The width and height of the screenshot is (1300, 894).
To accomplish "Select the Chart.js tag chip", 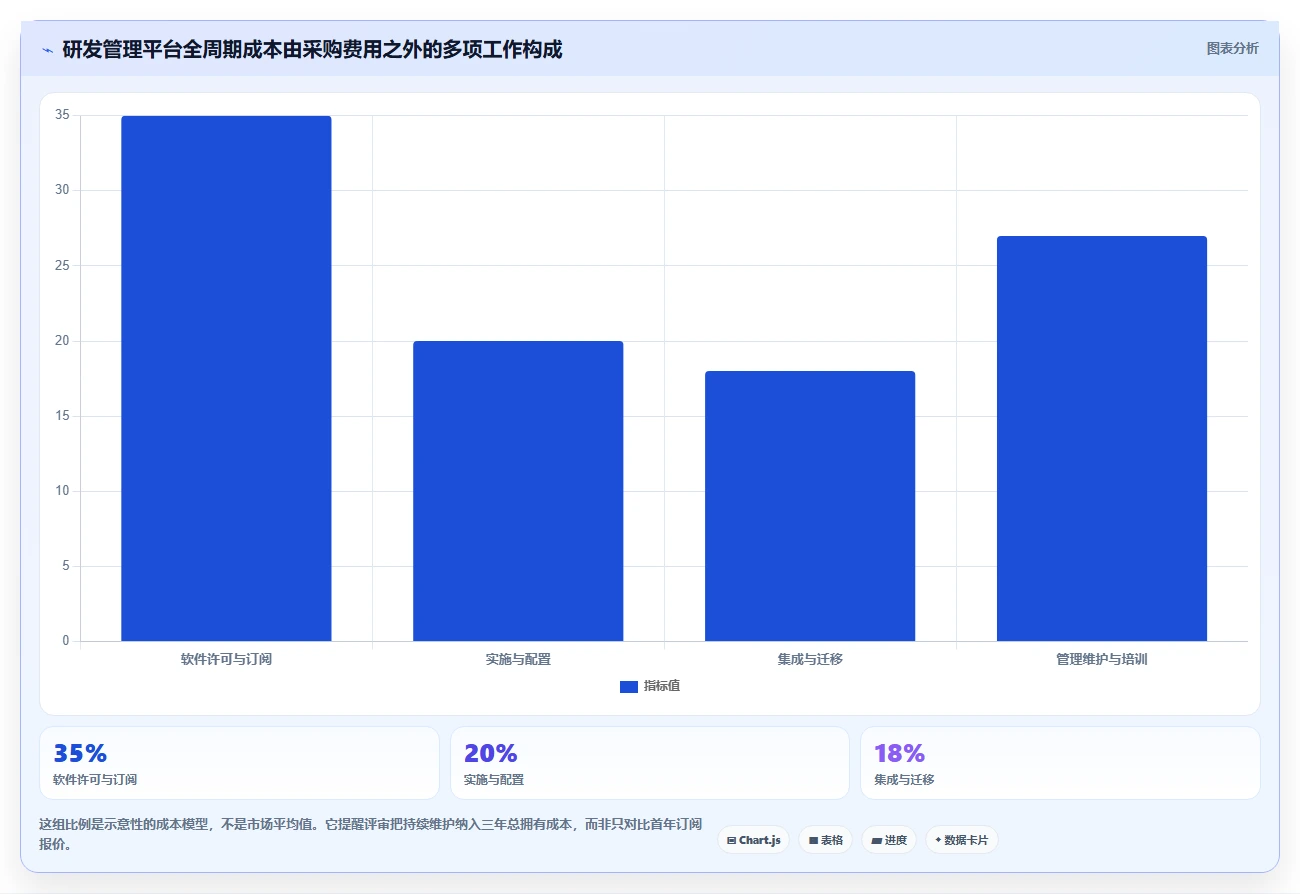I will pyautogui.click(x=753, y=840).
